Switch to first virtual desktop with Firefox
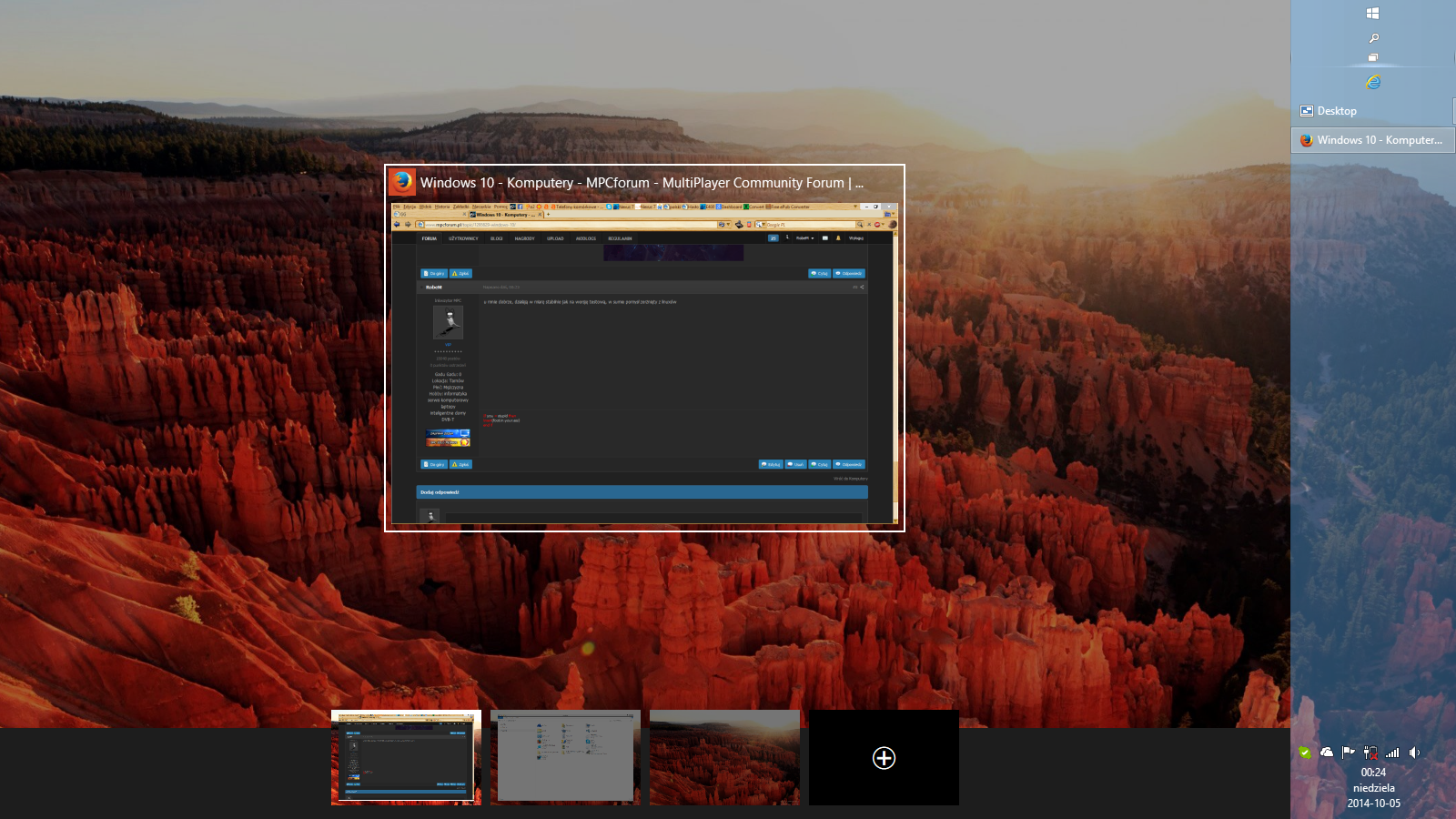The height and width of the screenshot is (819, 1456). click(406, 757)
